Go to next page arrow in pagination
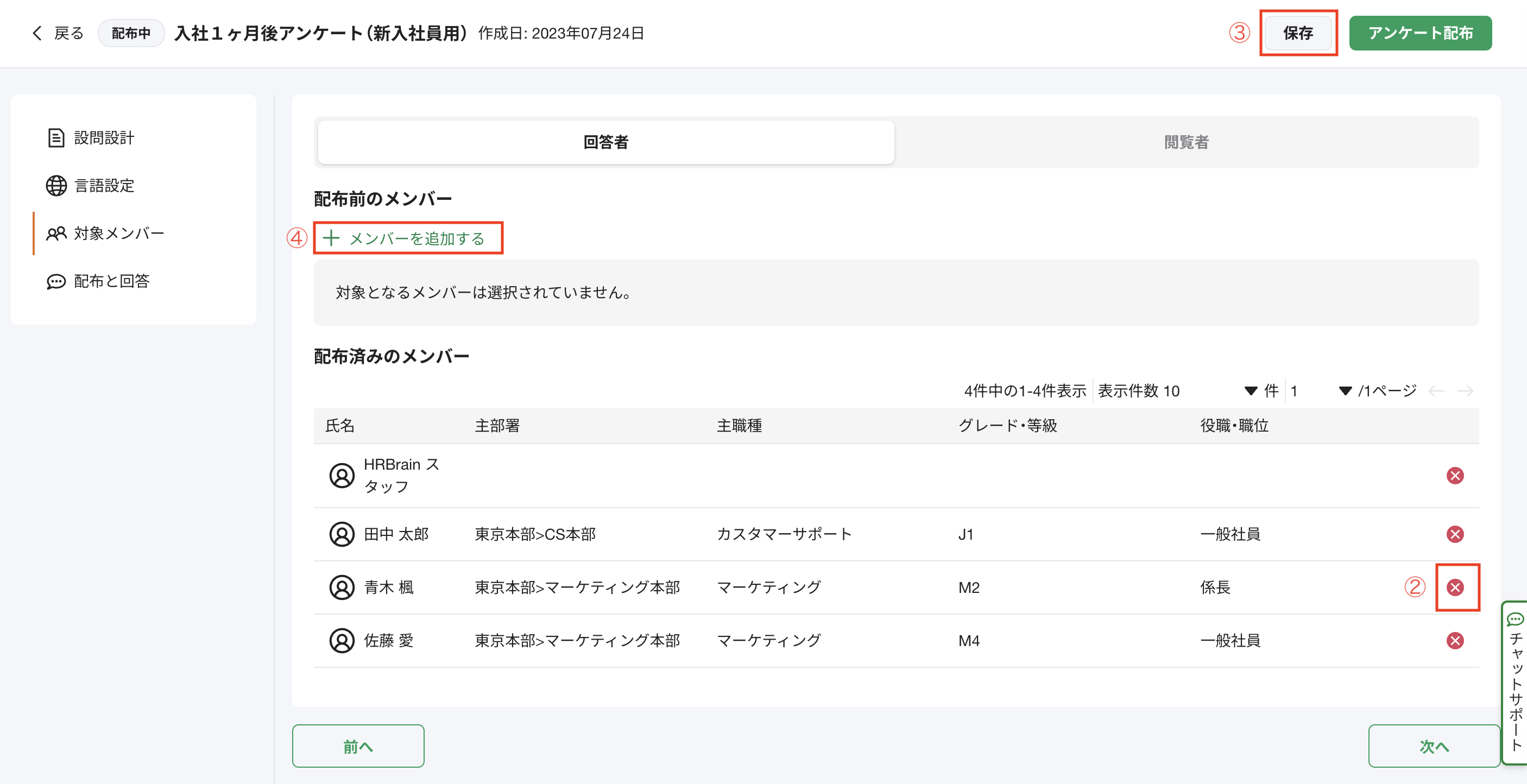The image size is (1527, 784). (x=1465, y=390)
